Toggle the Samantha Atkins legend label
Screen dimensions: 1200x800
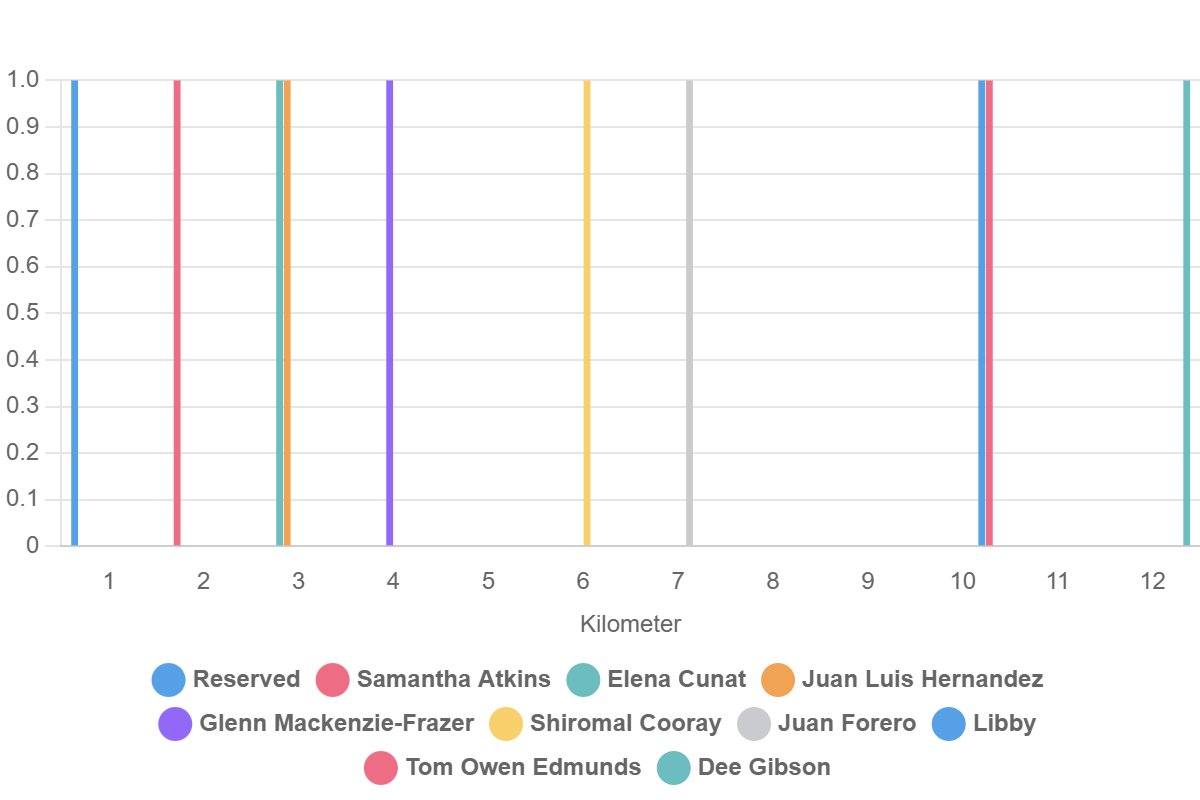point(453,680)
